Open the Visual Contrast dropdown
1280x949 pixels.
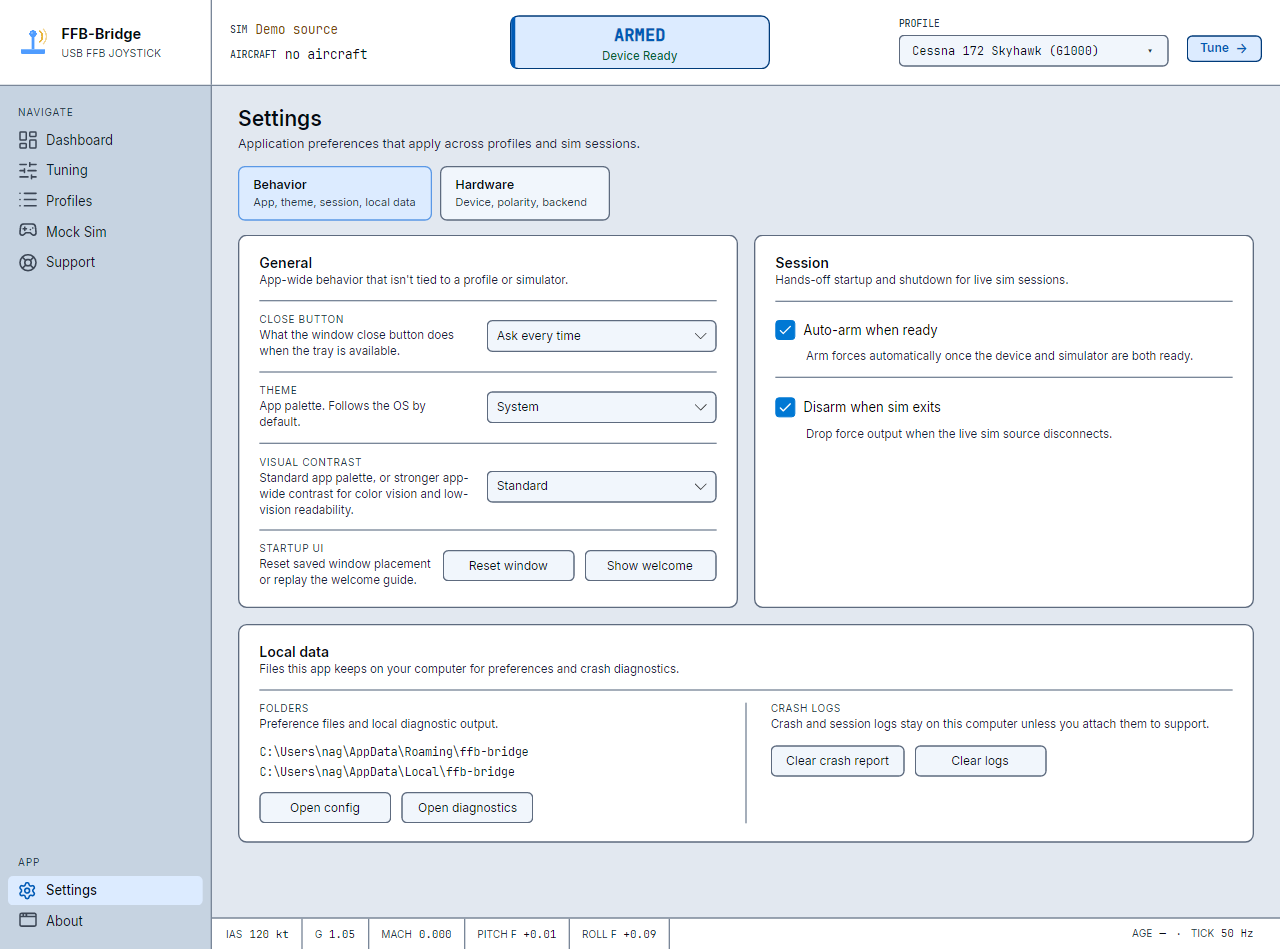coord(601,486)
